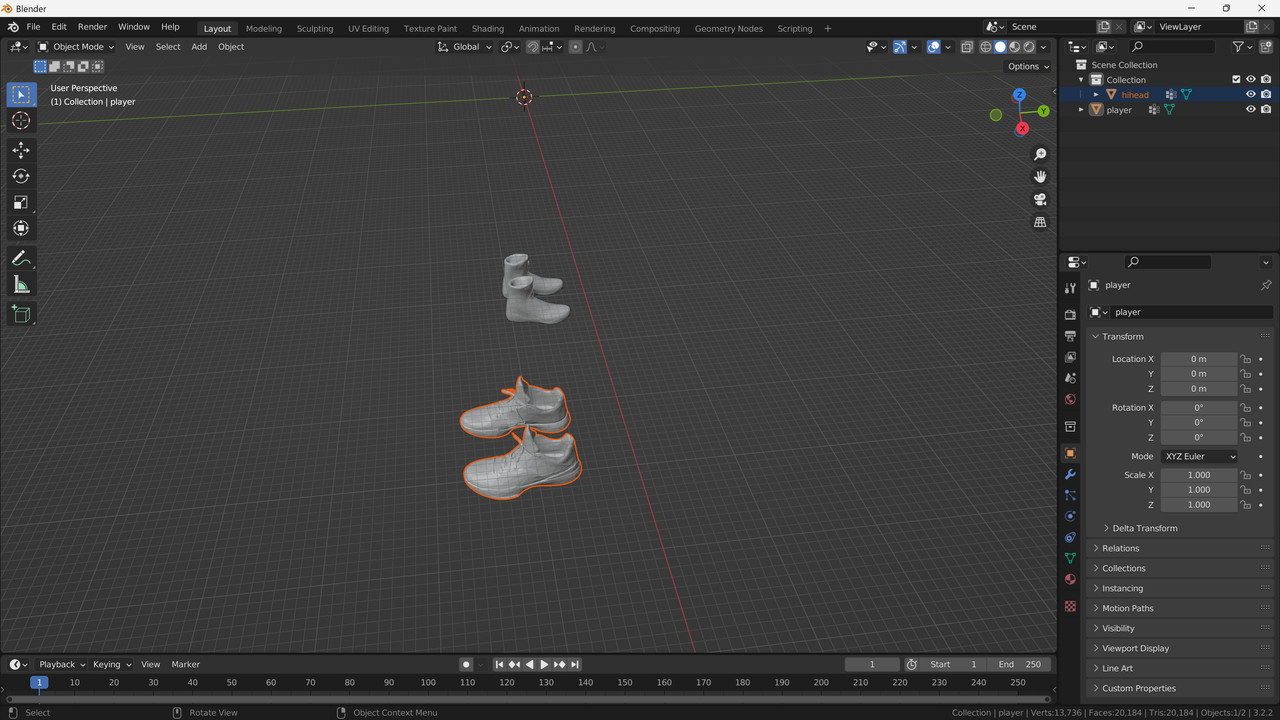Open the Render menu
The width and height of the screenshot is (1280, 720).
coord(92,27)
